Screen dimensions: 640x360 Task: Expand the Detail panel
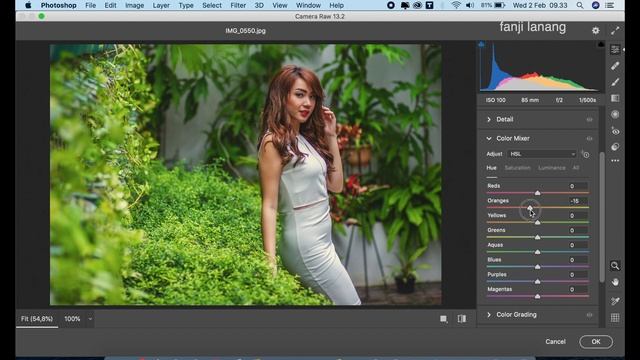click(x=489, y=120)
